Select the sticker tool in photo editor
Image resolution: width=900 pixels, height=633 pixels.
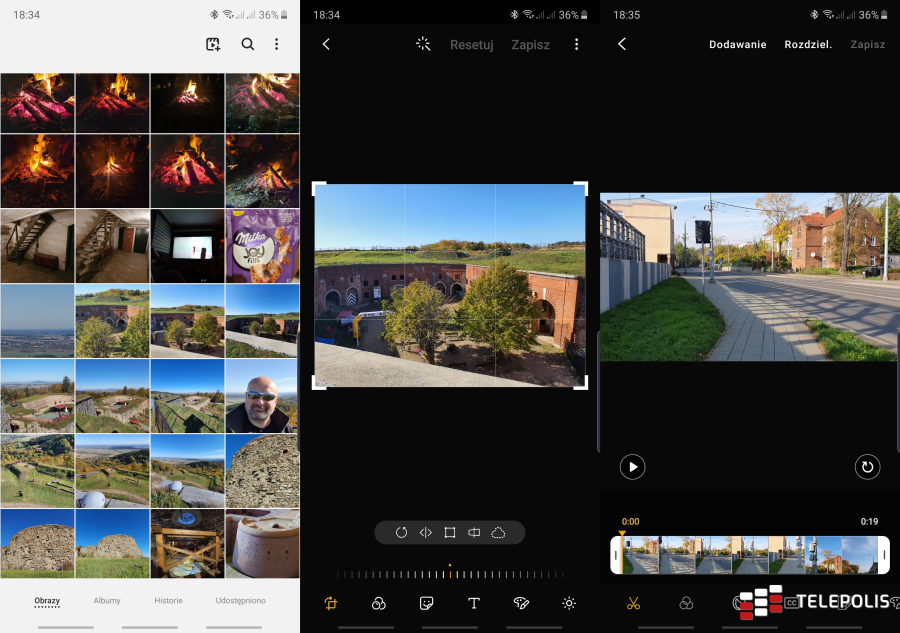[x=426, y=603]
